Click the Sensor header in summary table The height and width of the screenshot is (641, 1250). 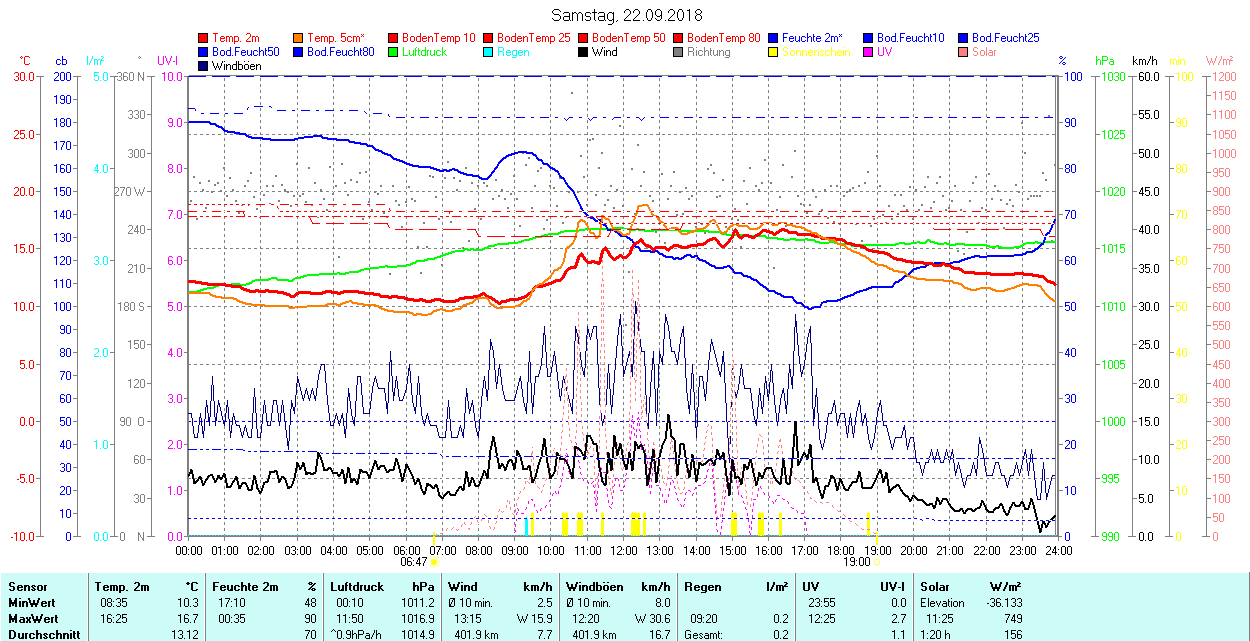tap(27, 587)
